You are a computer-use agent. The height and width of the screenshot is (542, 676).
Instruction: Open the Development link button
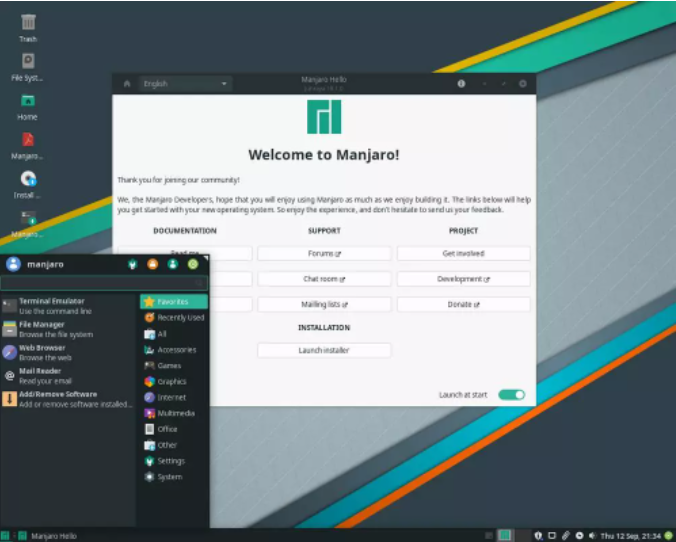463,279
